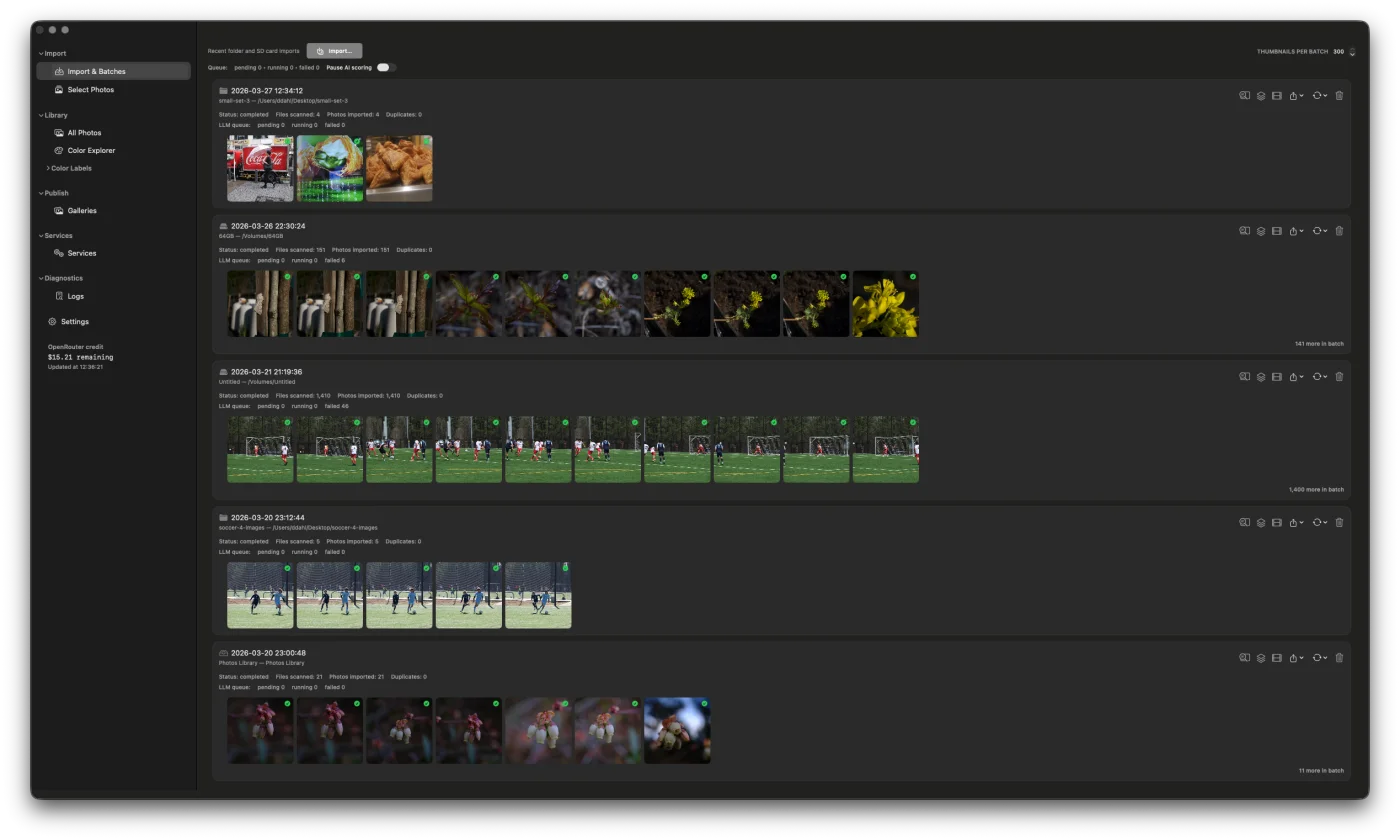Click the photo search icon in the Untitled batch row
The image size is (1400, 840).
click(1245, 377)
